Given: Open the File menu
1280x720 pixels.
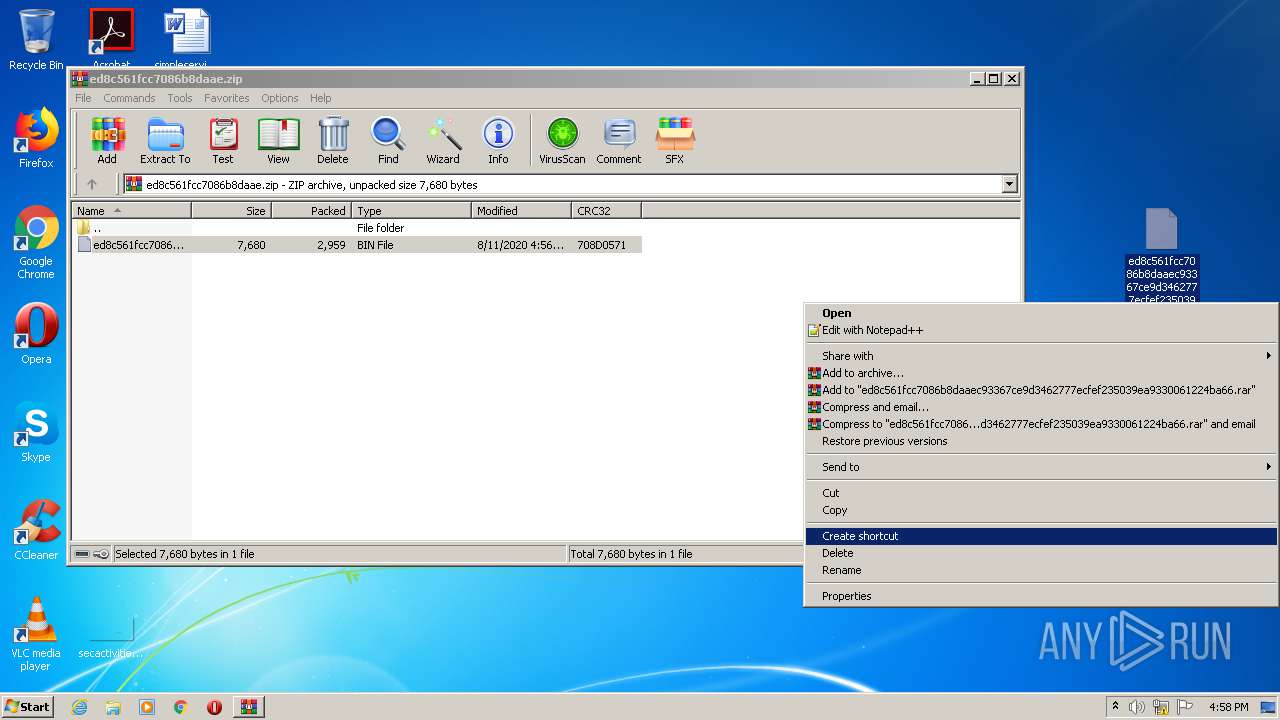Looking at the screenshot, I should 83,98.
